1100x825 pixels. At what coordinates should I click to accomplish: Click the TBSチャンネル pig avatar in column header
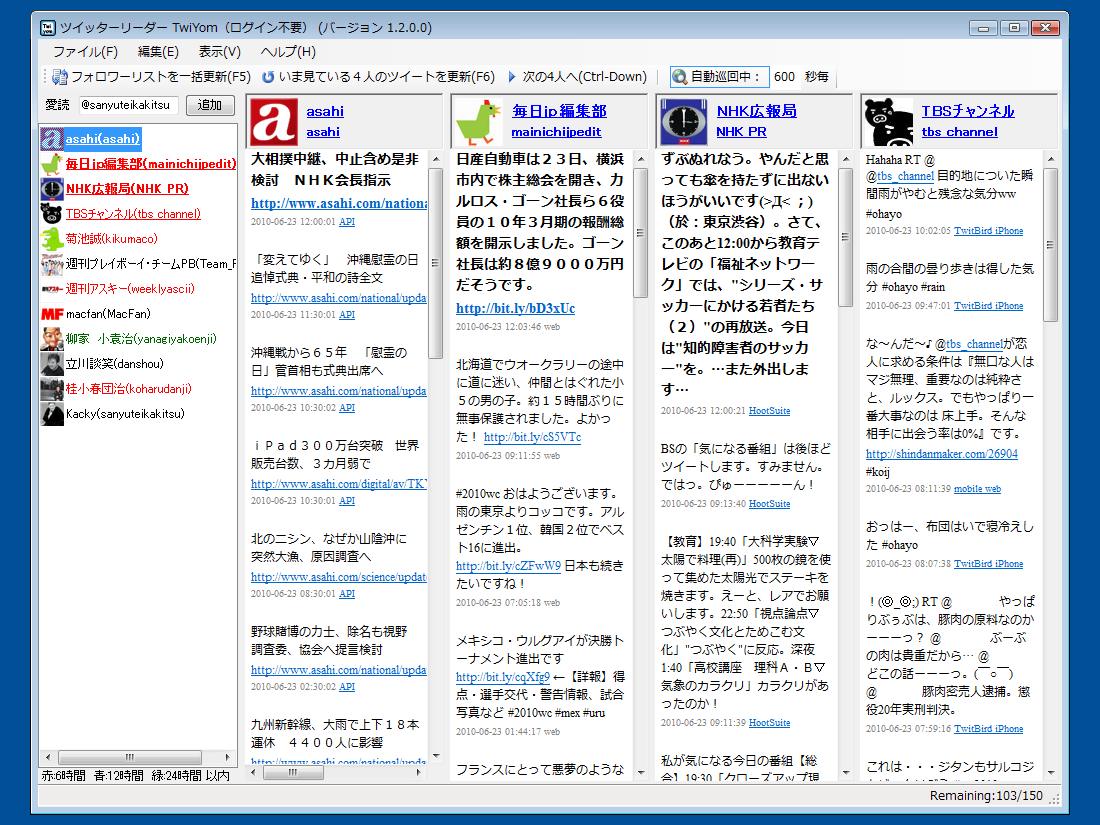coord(889,122)
